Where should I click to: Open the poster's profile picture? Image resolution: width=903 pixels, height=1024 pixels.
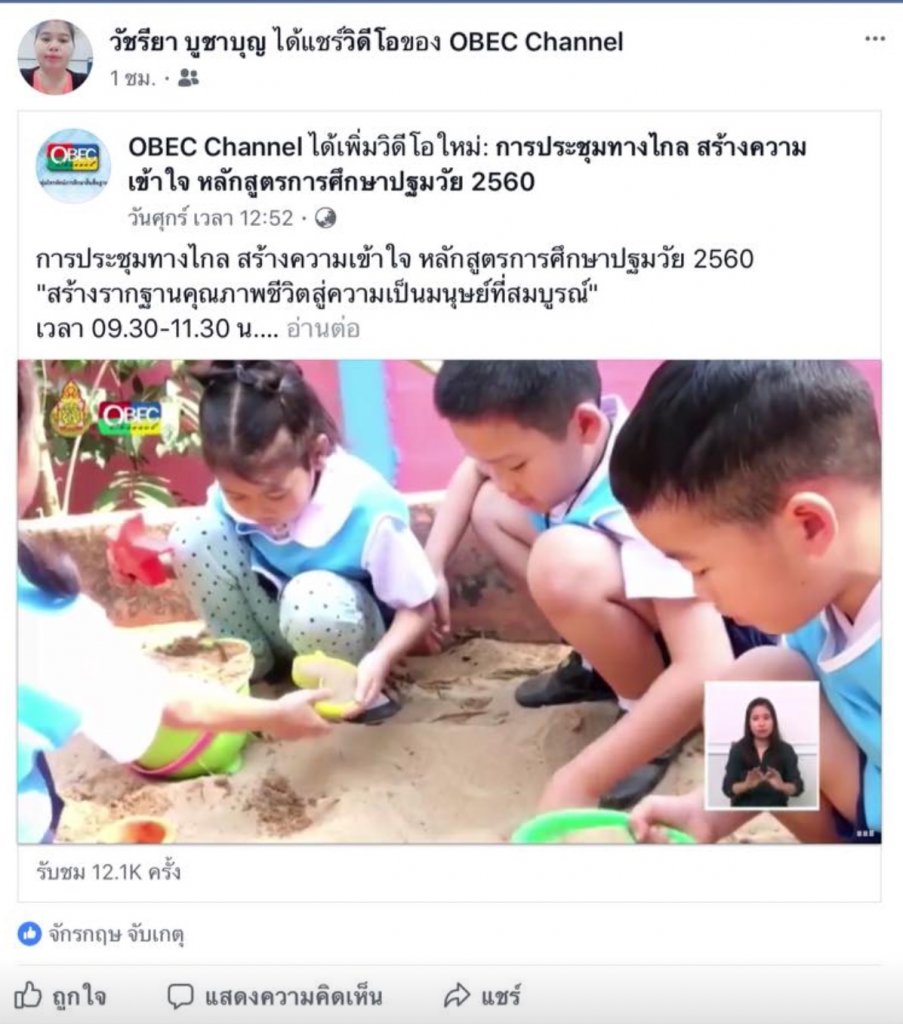tap(55, 57)
